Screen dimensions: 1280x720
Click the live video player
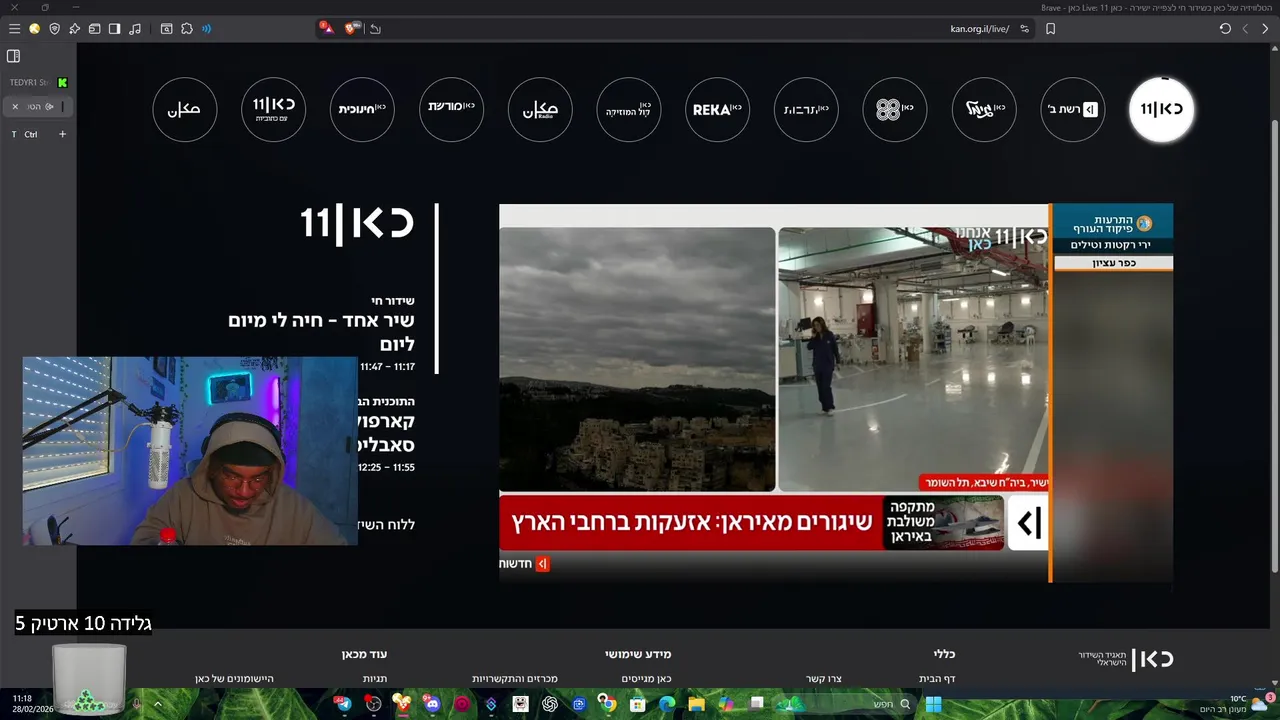coord(836,393)
